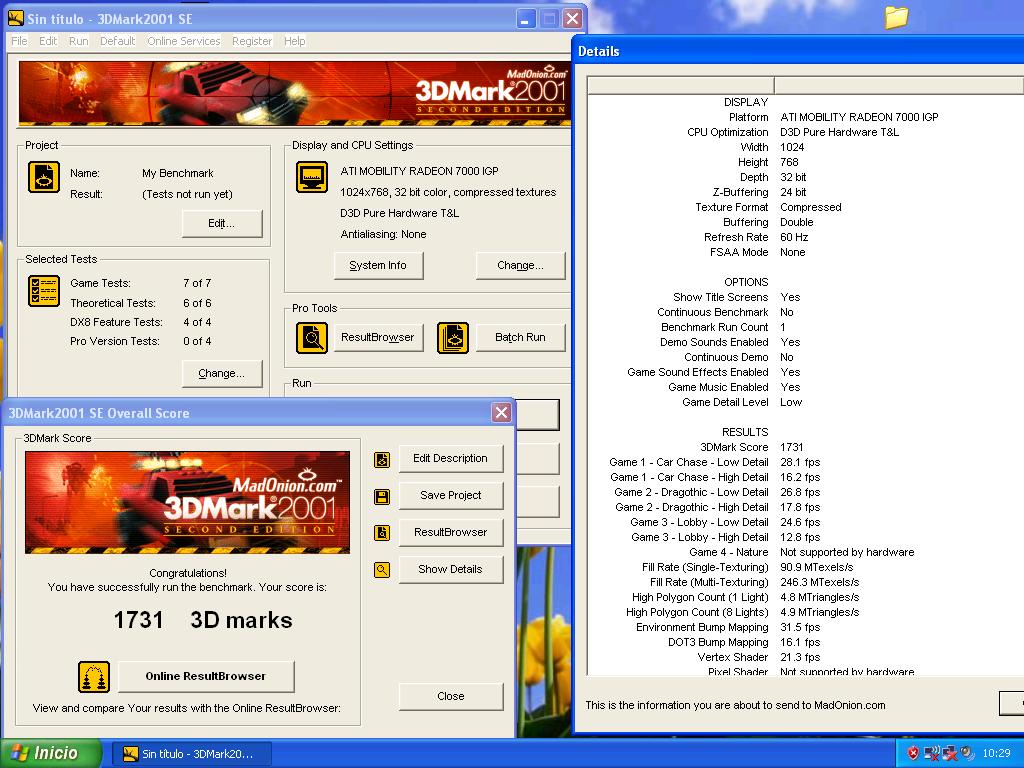The height and width of the screenshot is (768, 1024).
Task: Click Save Project
Action: tap(451, 496)
